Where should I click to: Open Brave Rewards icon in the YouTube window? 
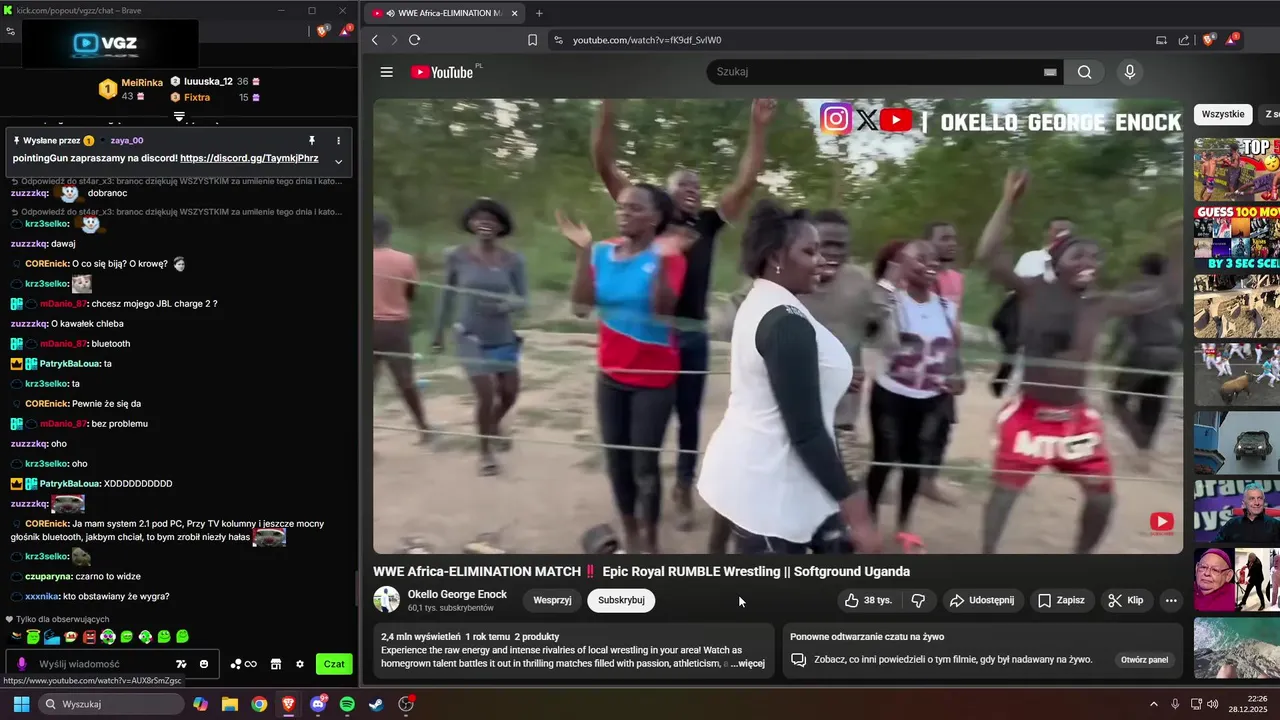1231,40
